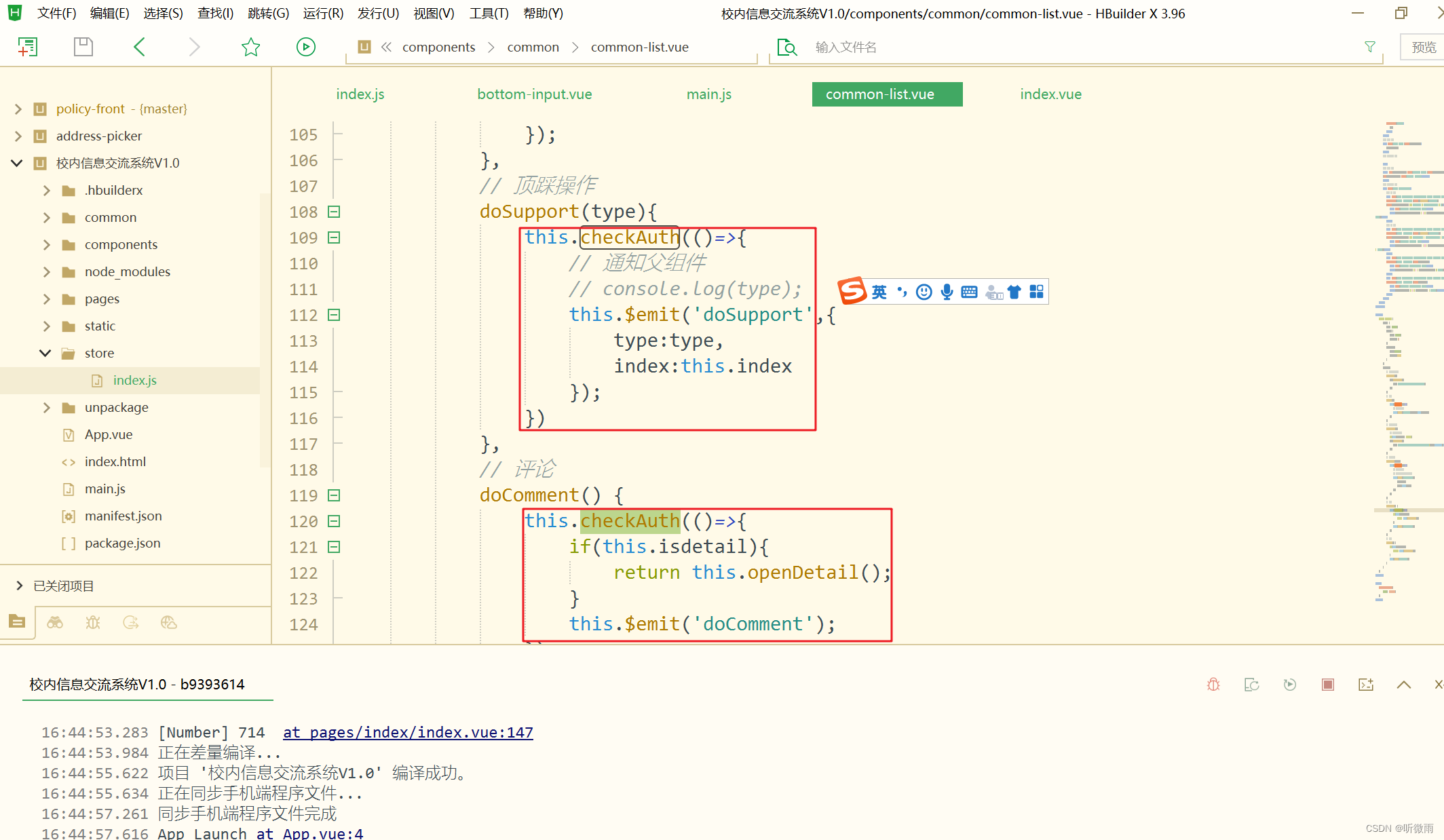Collapse code fold at line 121
Screen dimensions: 1444x840
coord(334,547)
